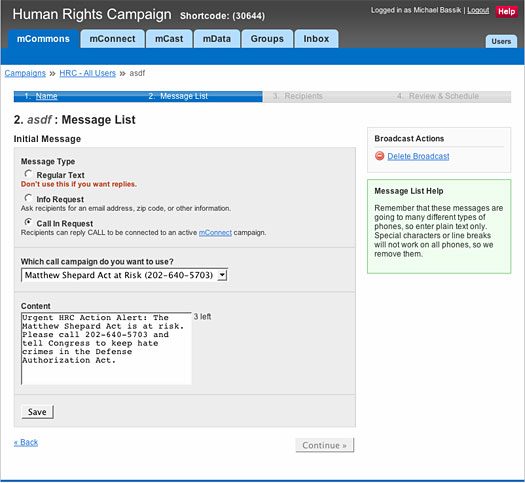Click the 4. Review & Schedule step

438,96
